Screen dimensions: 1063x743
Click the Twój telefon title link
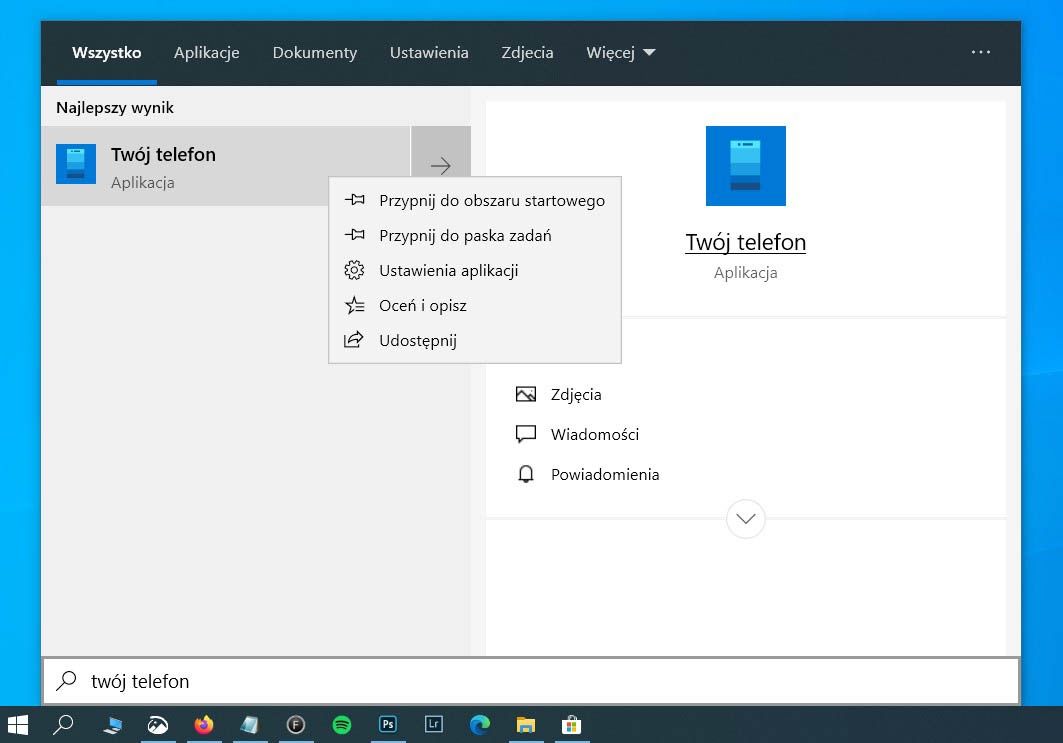(x=745, y=242)
